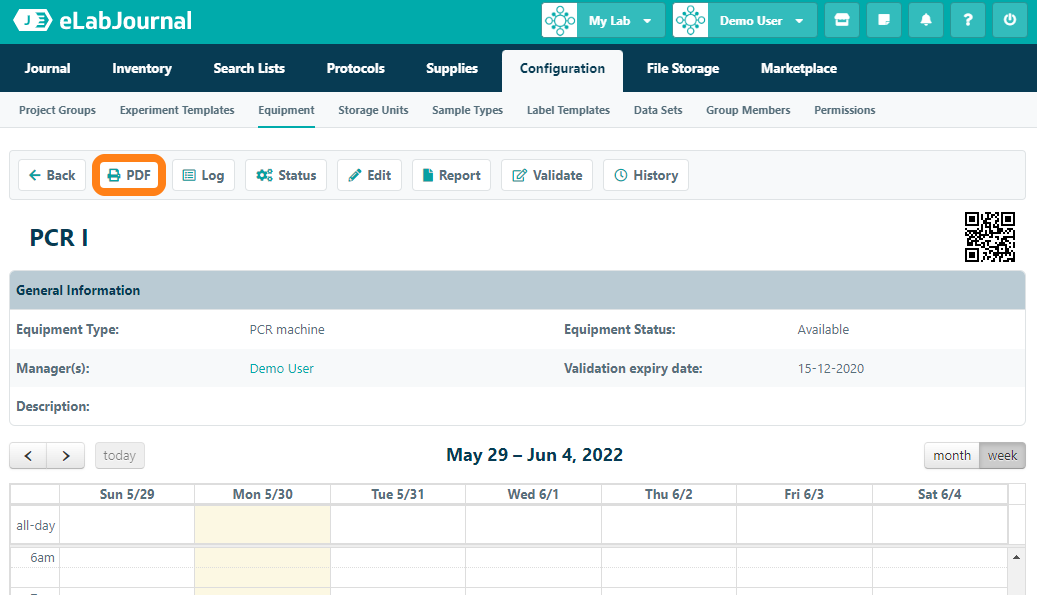Switch to Storage Units sub-tab
This screenshot has width=1037, height=595.
click(373, 110)
